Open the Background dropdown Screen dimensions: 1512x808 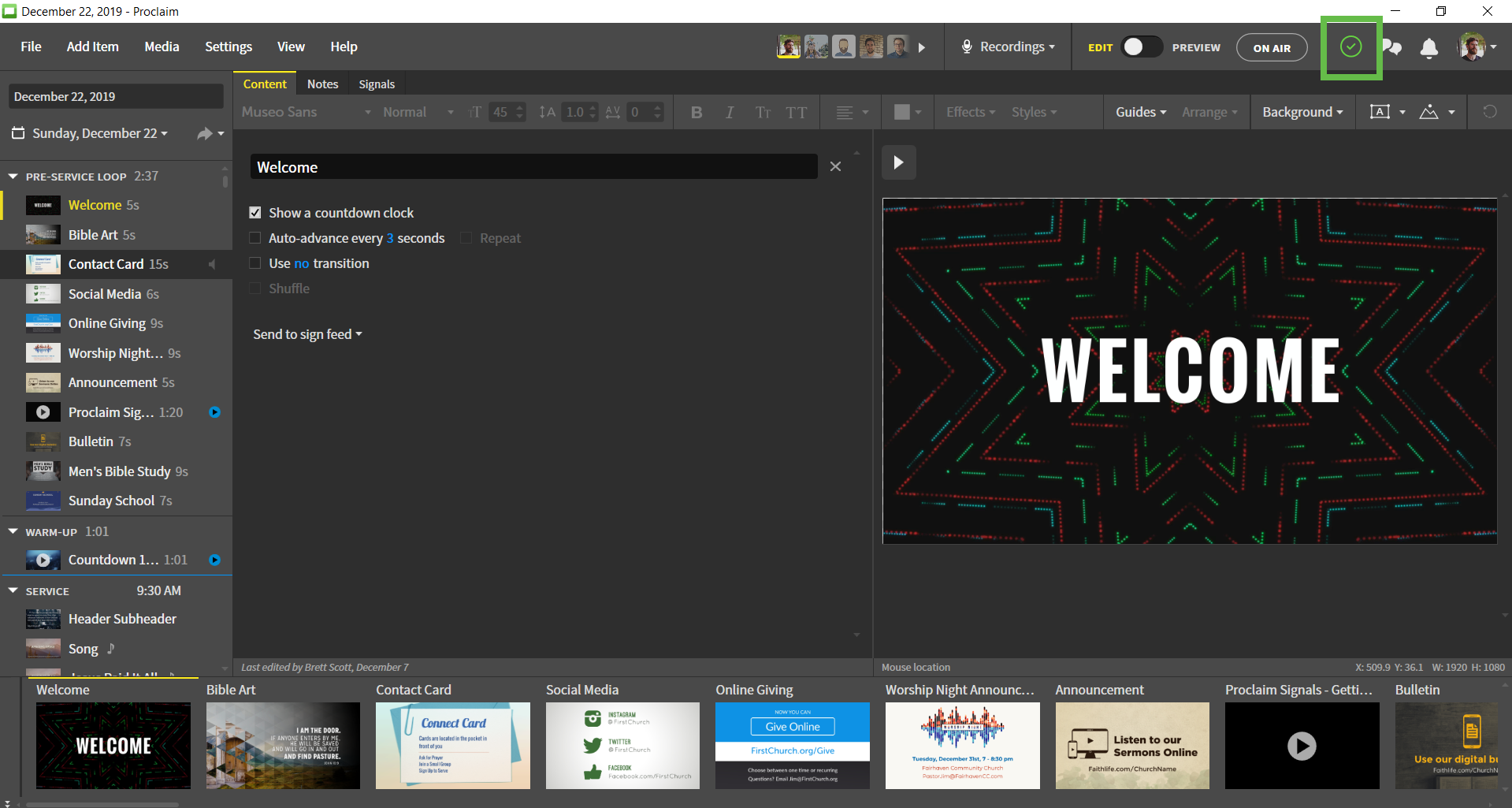(1302, 112)
